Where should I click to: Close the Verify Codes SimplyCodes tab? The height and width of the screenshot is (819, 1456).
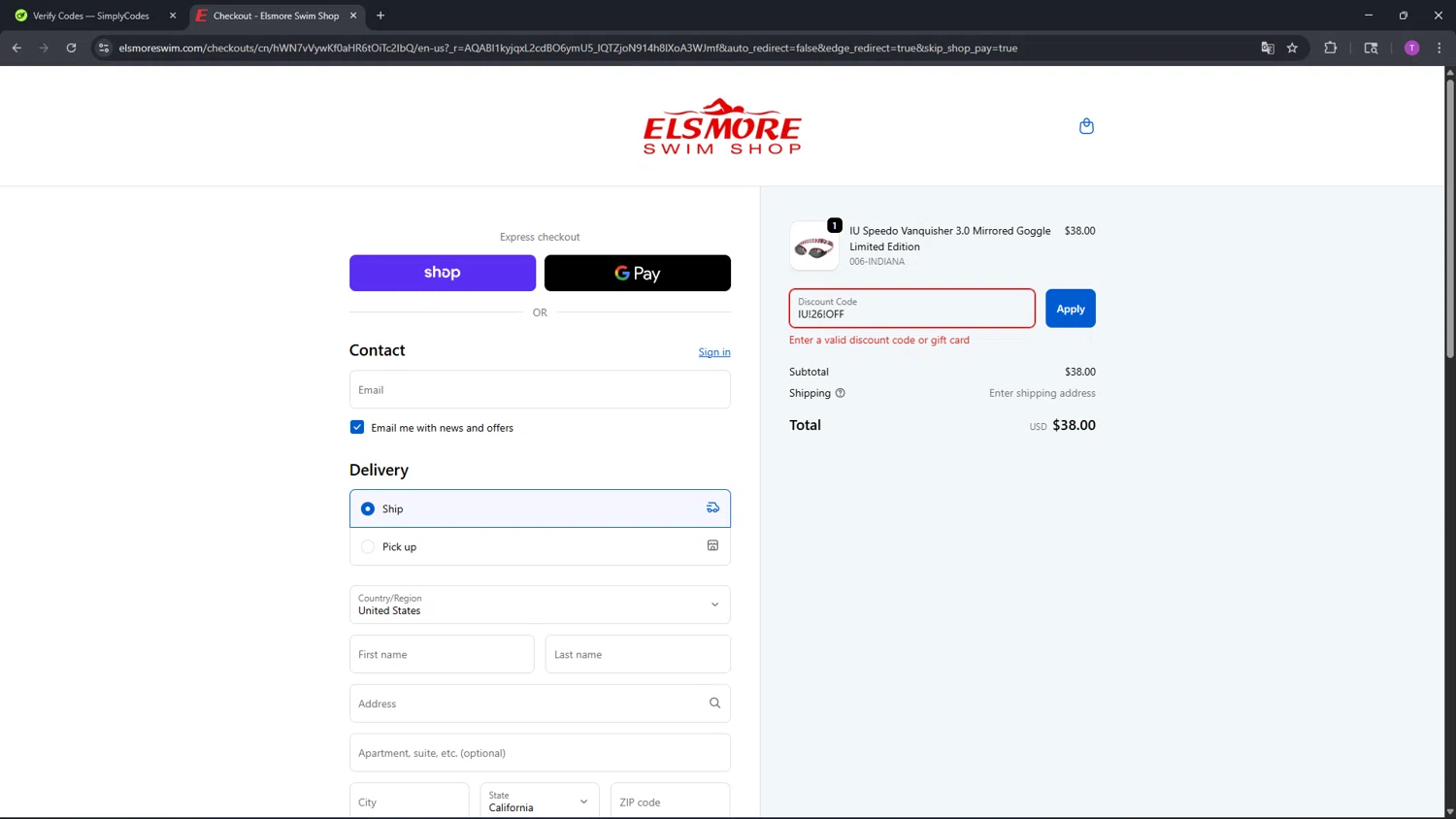[x=173, y=16]
